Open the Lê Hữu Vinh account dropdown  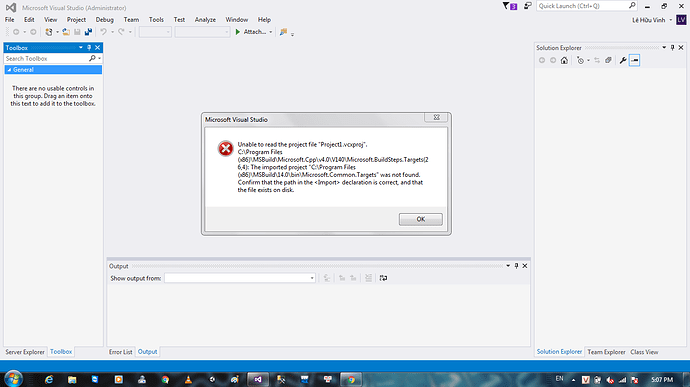click(652, 20)
